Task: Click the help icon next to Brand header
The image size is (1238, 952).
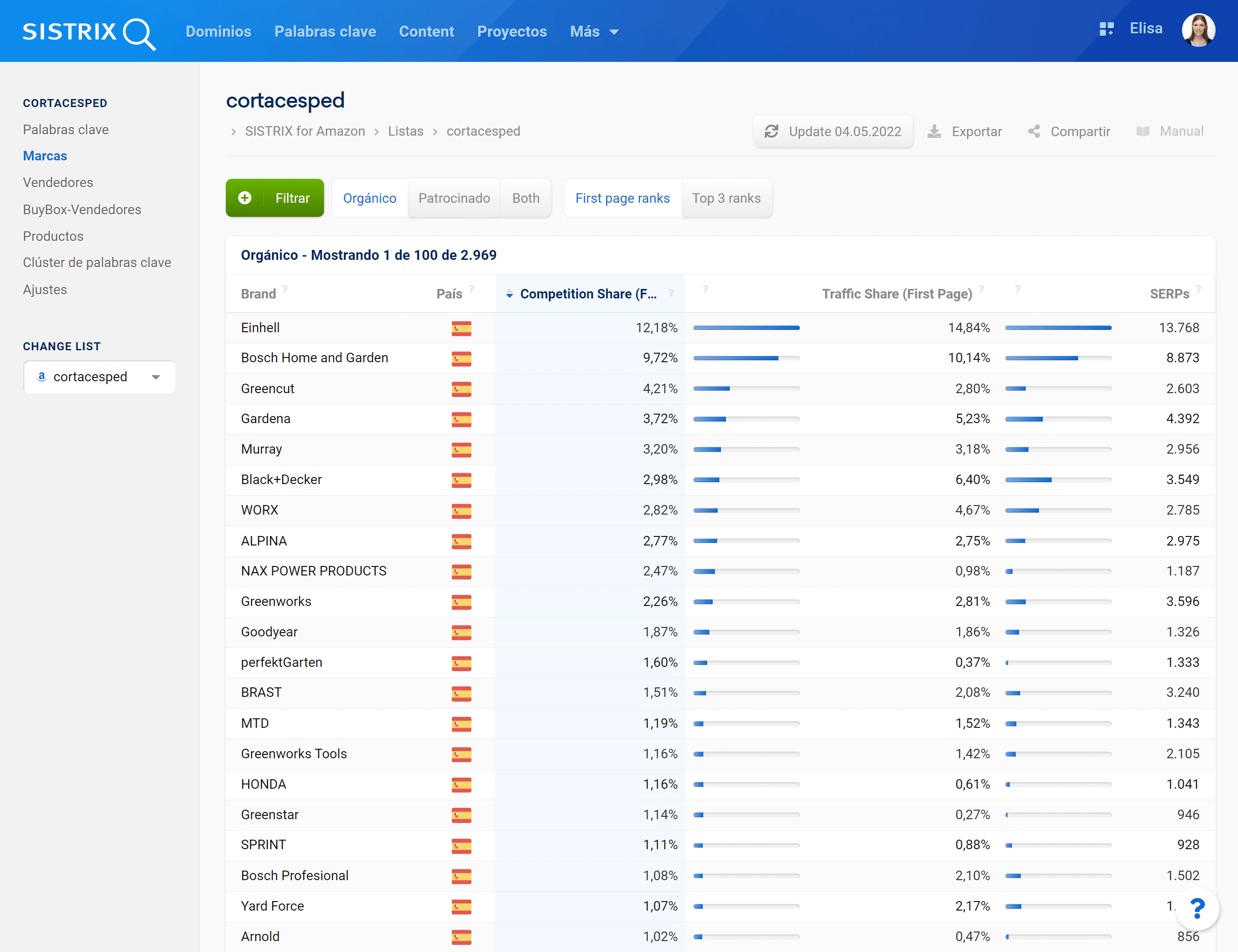Action: click(285, 289)
